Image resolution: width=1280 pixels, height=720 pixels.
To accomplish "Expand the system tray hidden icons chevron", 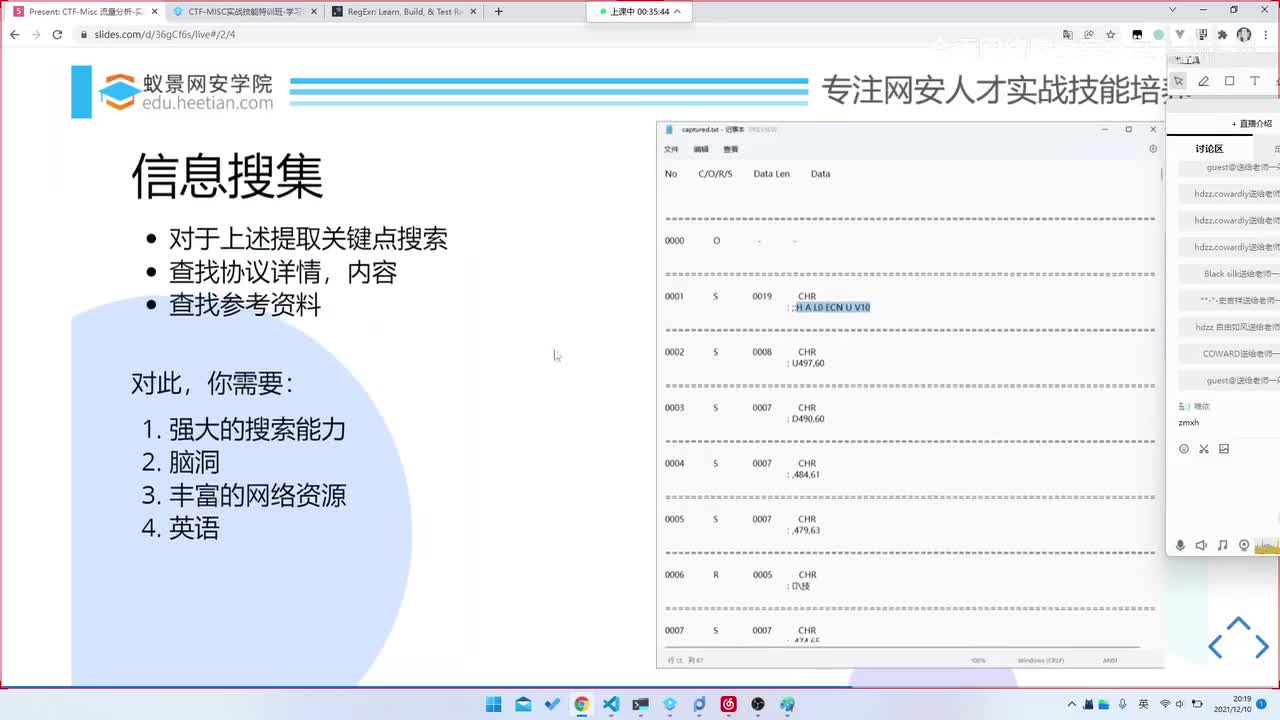I will [1072, 704].
